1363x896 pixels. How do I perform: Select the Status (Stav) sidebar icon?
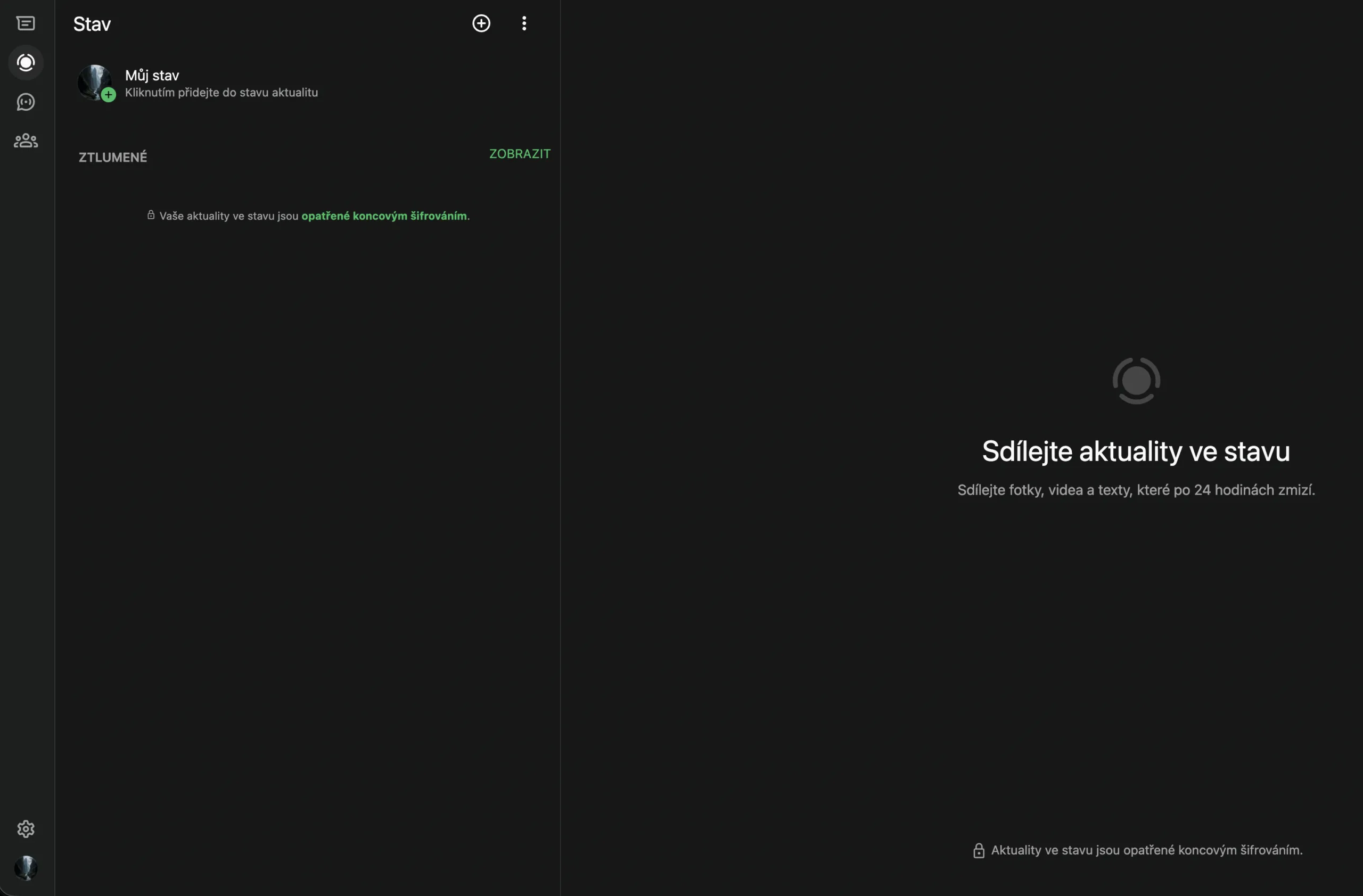coord(26,62)
